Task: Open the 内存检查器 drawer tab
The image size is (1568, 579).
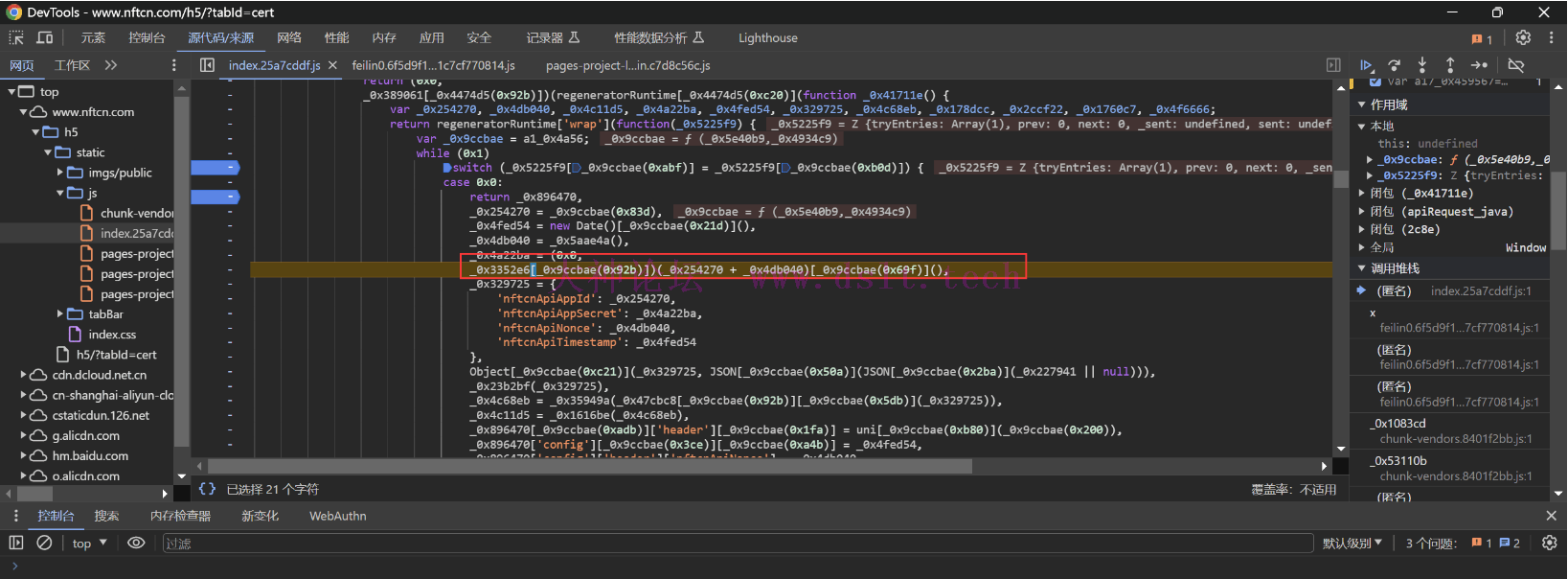Action: click(180, 516)
